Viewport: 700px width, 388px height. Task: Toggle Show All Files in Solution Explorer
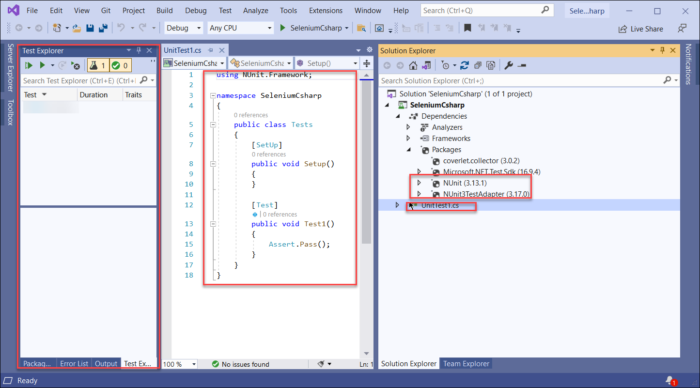click(491, 66)
